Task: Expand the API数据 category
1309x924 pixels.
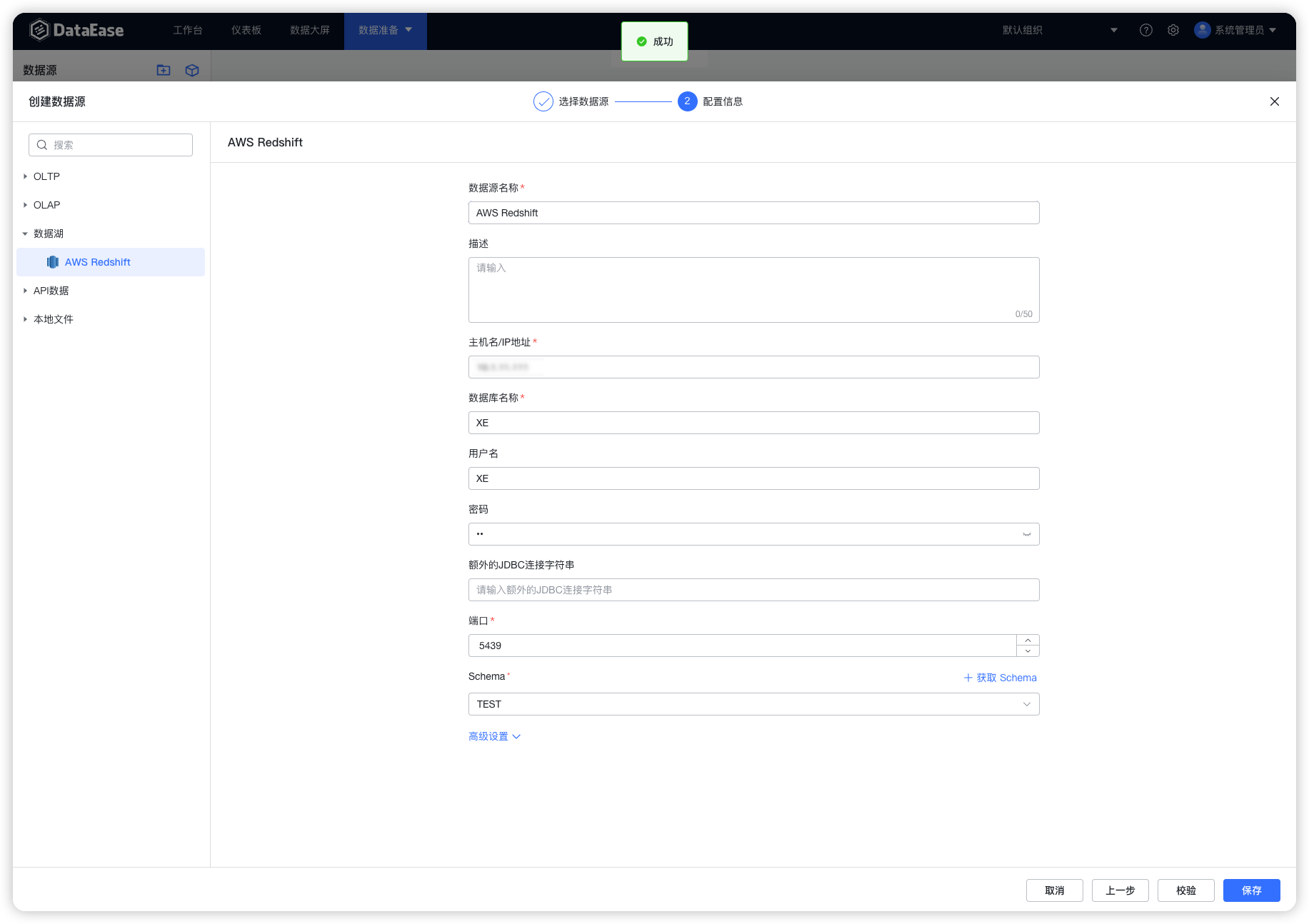Action: (25, 291)
